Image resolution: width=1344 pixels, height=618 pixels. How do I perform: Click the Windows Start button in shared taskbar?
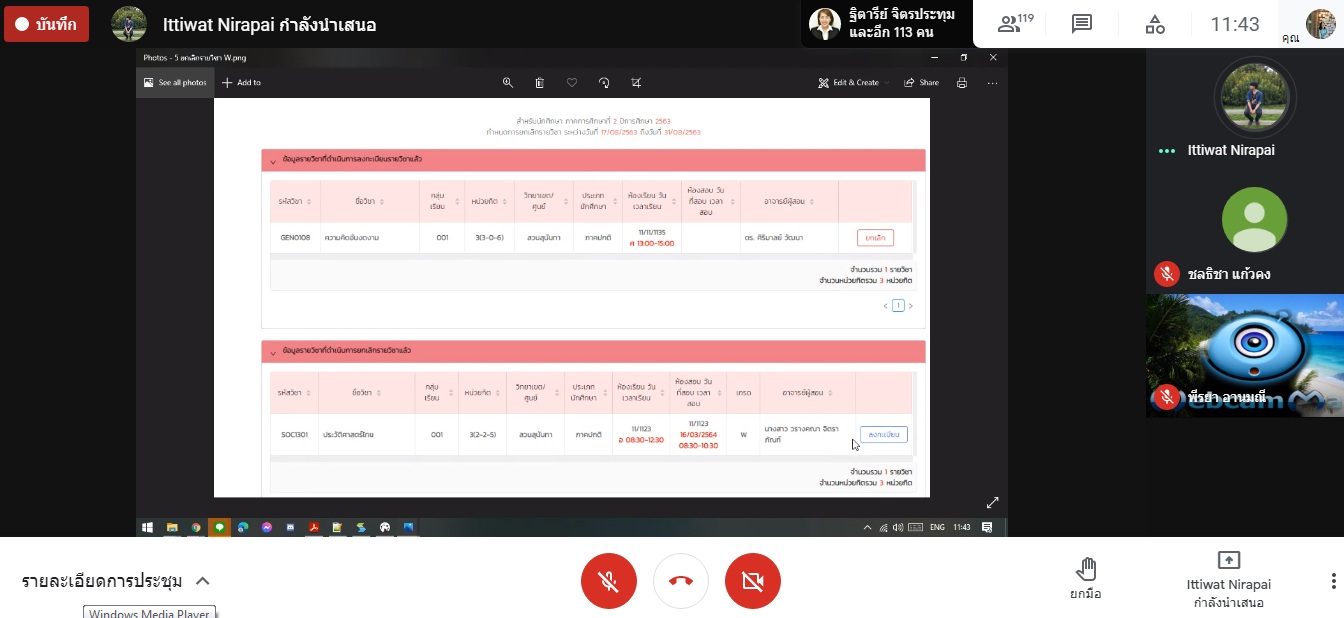click(148, 527)
